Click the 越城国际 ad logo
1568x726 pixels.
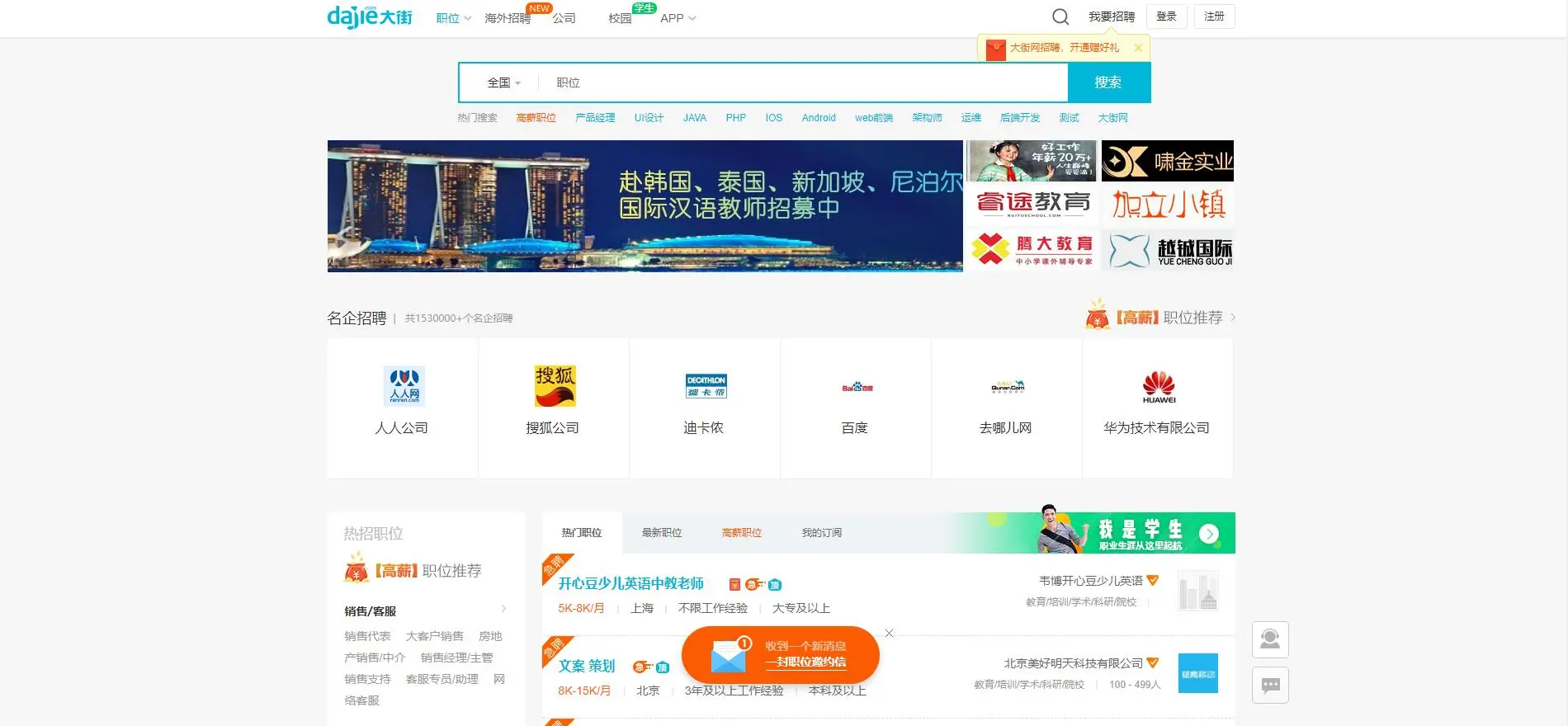[x=1168, y=250]
